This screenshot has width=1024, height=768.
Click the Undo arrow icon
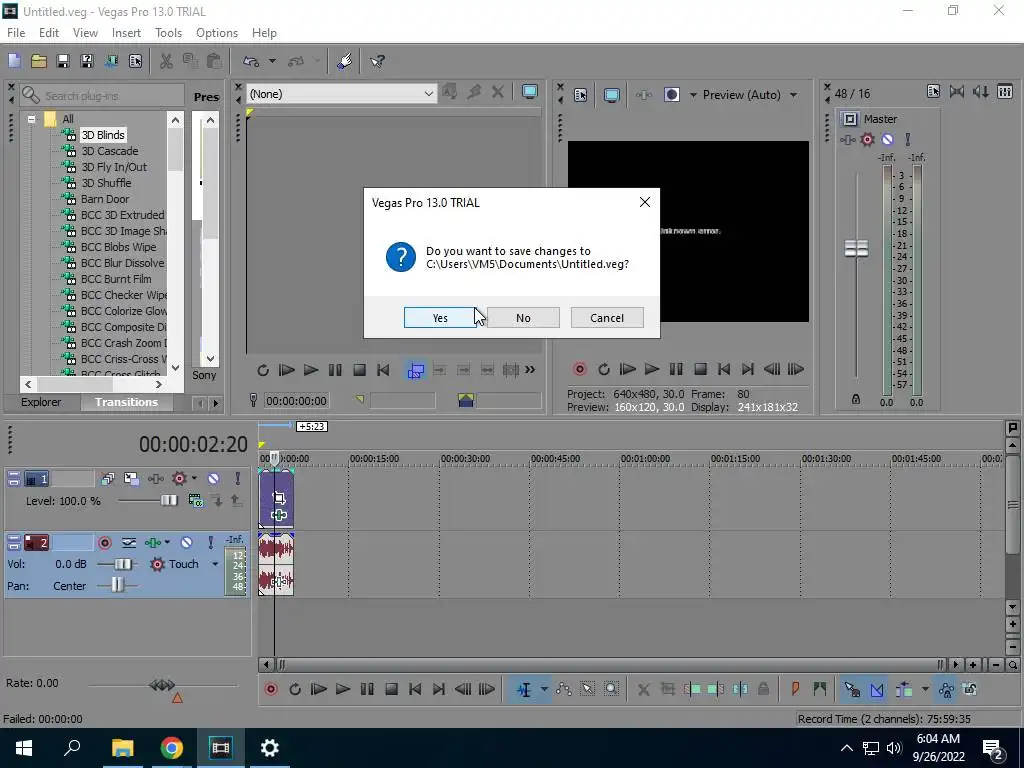[251, 61]
